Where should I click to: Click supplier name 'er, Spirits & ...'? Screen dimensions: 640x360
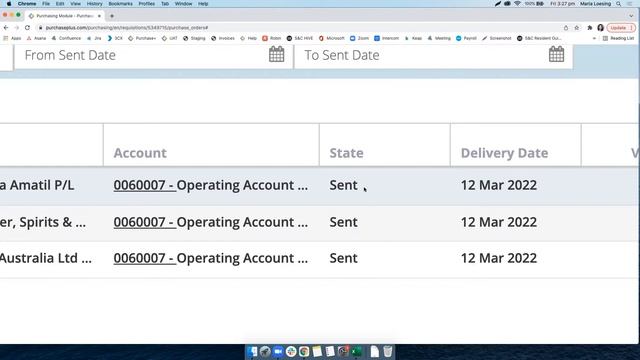[x=43, y=222]
